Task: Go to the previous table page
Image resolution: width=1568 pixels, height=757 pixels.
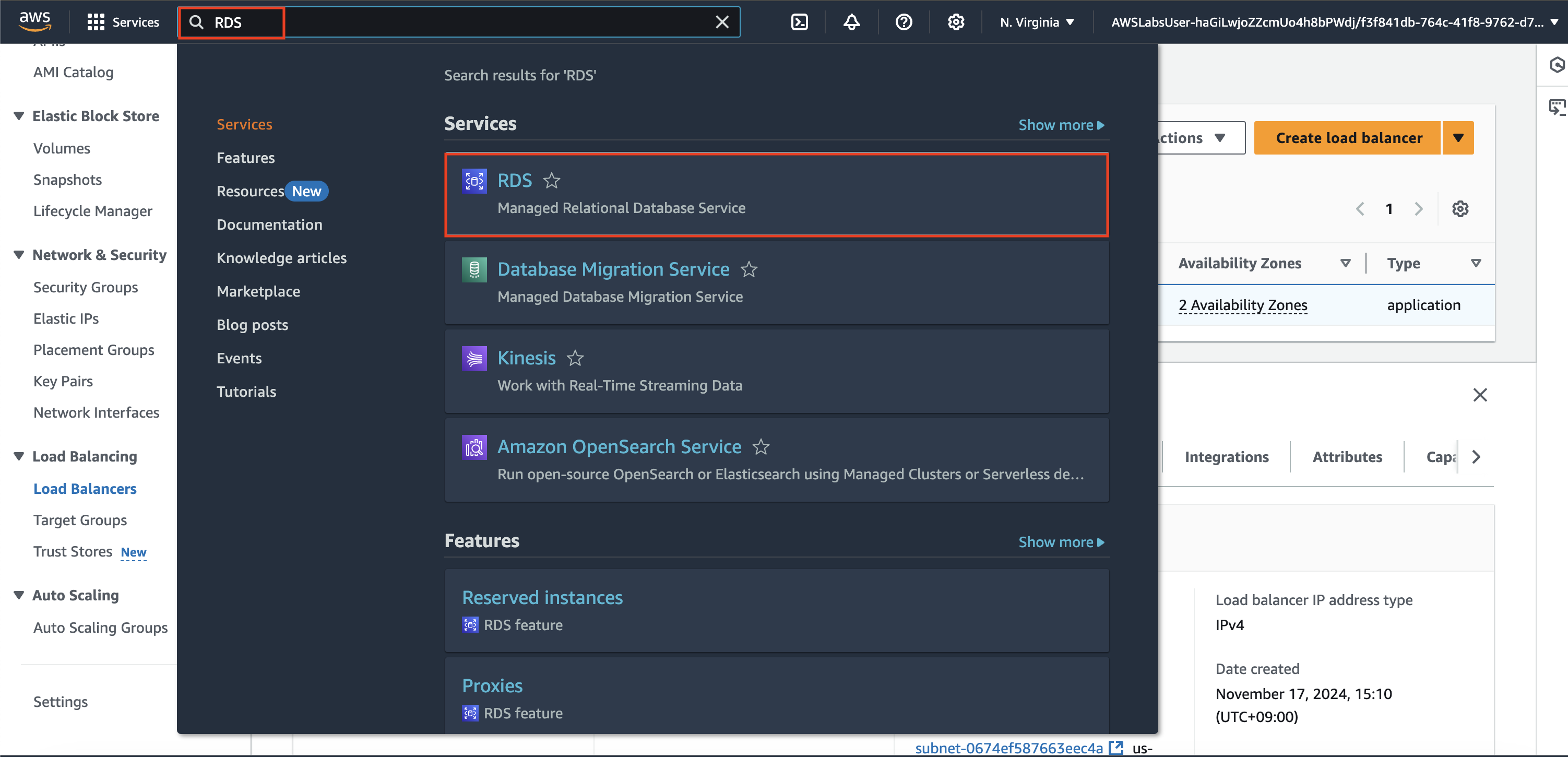Action: coord(1360,209)
